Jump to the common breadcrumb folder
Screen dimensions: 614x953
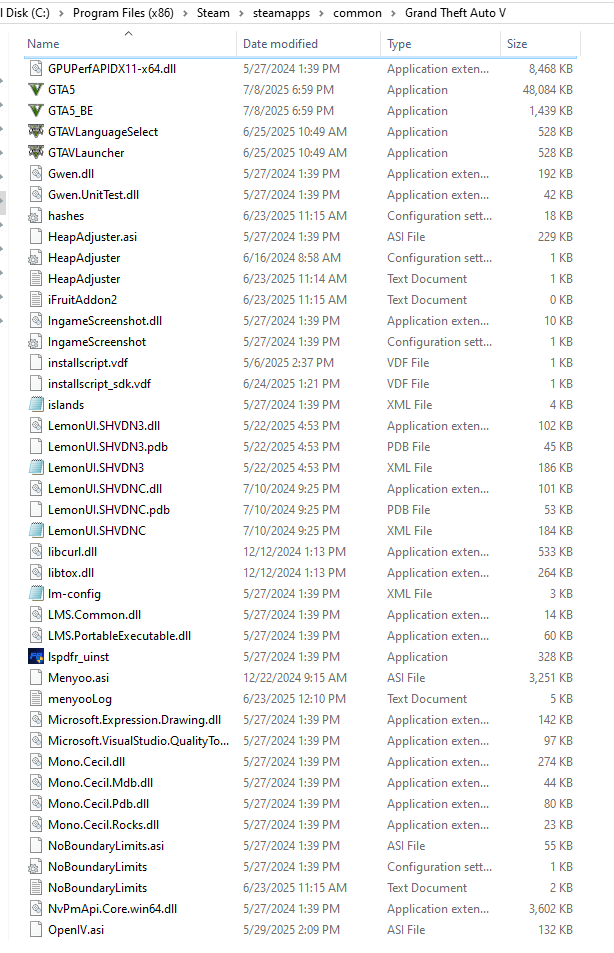coord(357,13)
